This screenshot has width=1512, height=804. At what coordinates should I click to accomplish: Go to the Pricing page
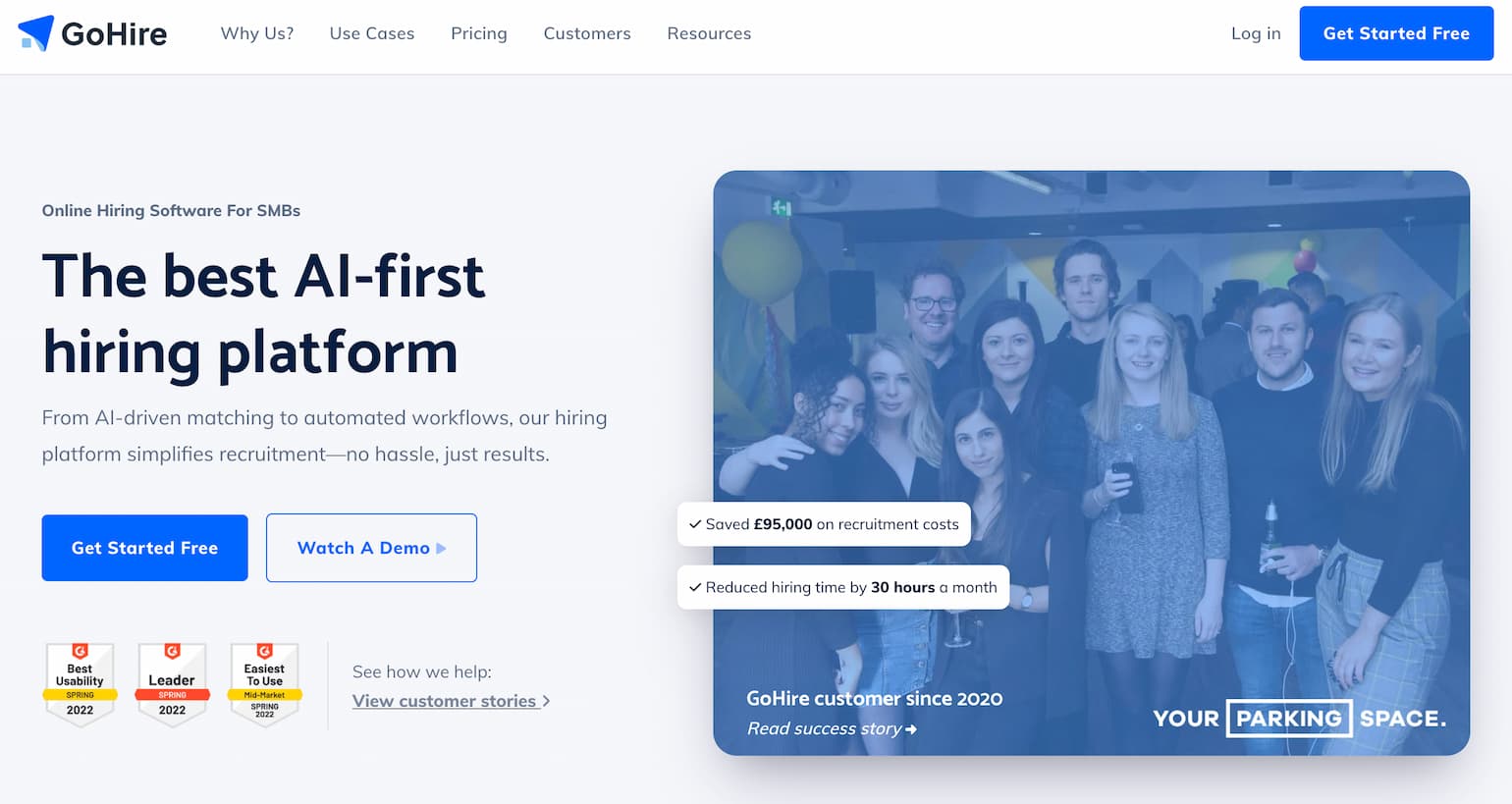tap(479, 33)
